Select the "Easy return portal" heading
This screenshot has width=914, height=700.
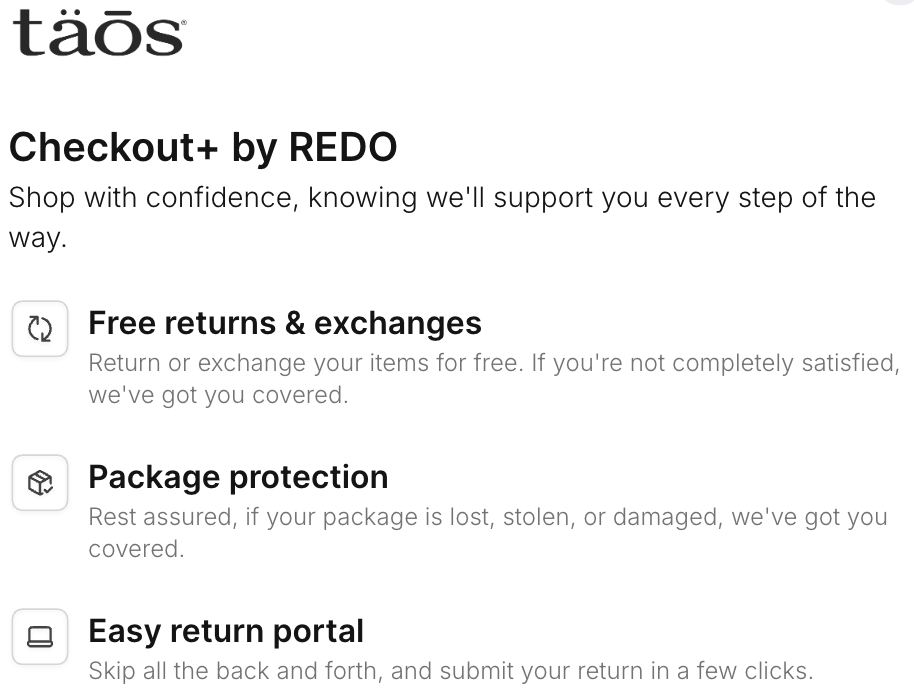[x=226, y=631]
